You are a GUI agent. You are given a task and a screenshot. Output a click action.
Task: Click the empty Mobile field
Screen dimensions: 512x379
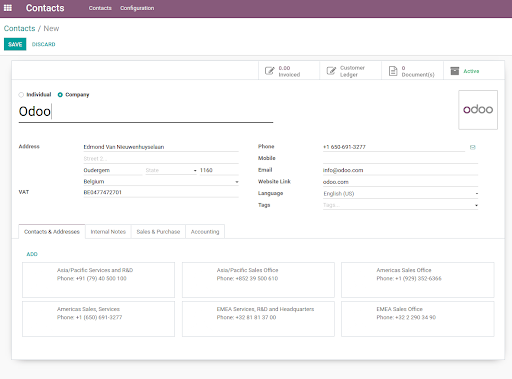[400, 159]
